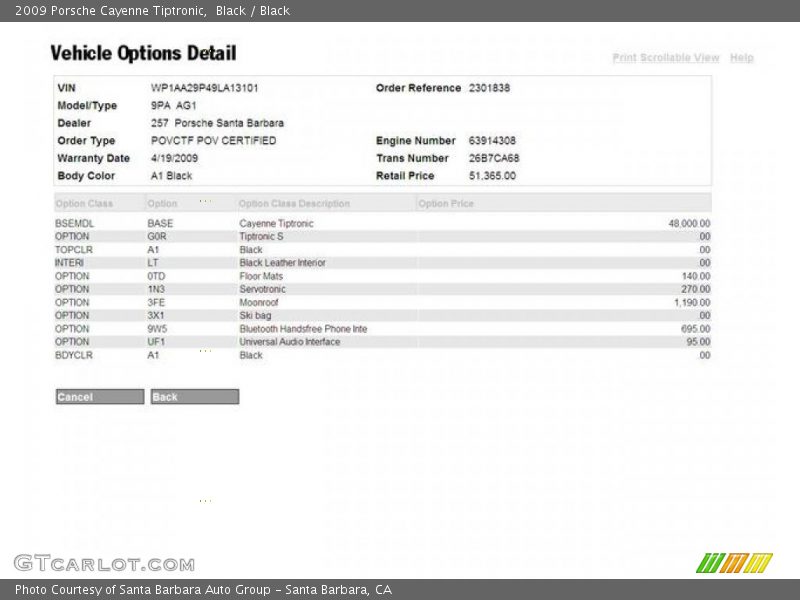Viewport: 800px width, 600px height.
Task: Select the Retail Price value 51,365.00
Action: (492, 176)
